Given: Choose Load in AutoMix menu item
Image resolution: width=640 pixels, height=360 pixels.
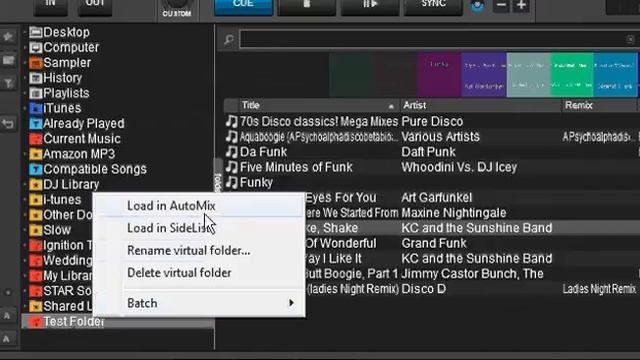Looking at the screenshot, I should coord(199,206).
